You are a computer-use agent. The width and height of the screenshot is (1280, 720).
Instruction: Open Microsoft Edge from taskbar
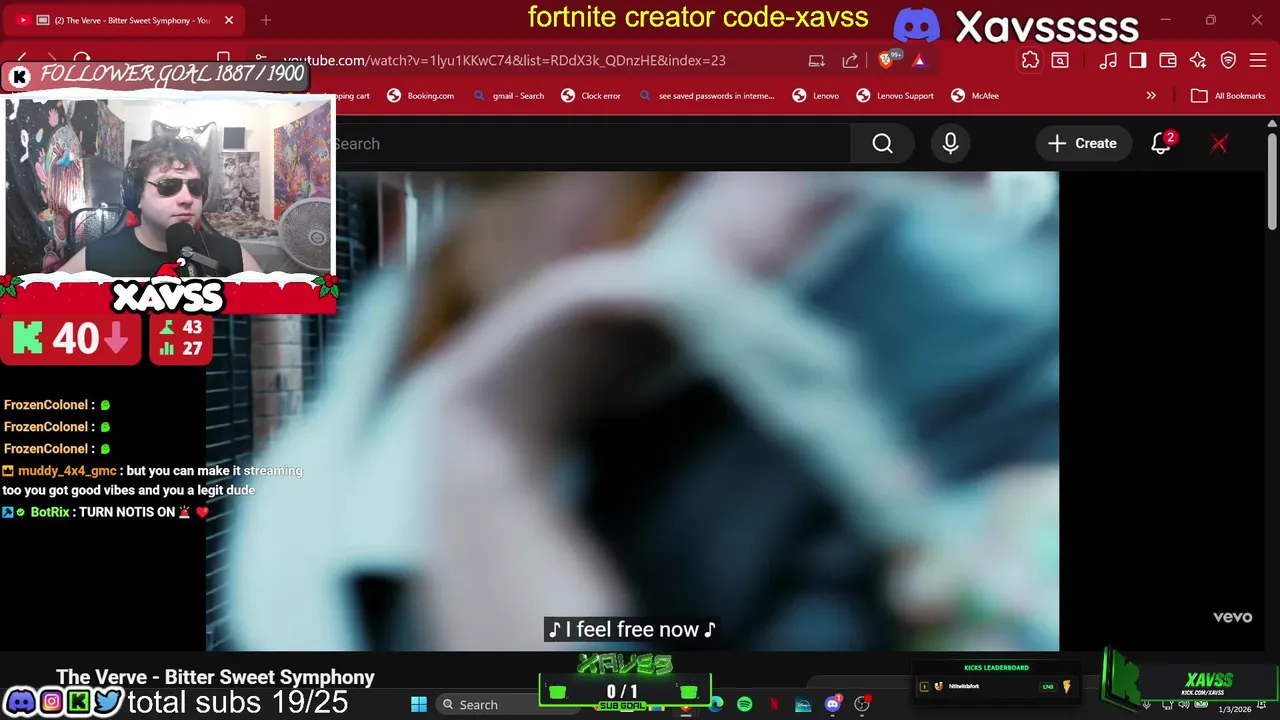pos(716,704)
